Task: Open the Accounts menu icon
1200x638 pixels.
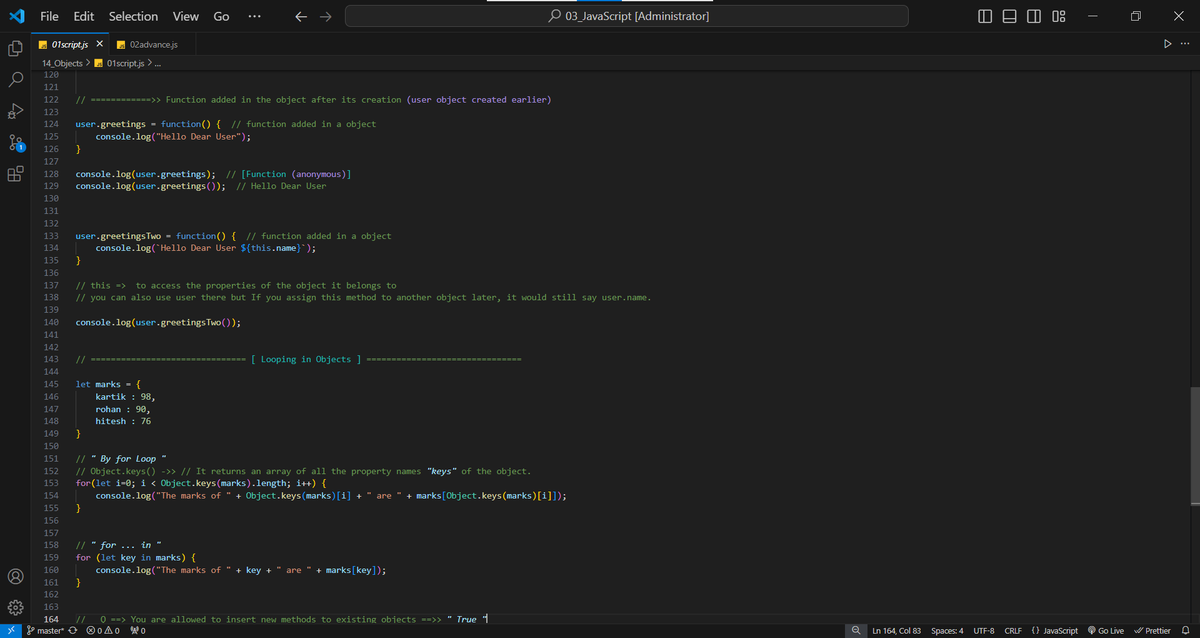Action: pos(15,576)
